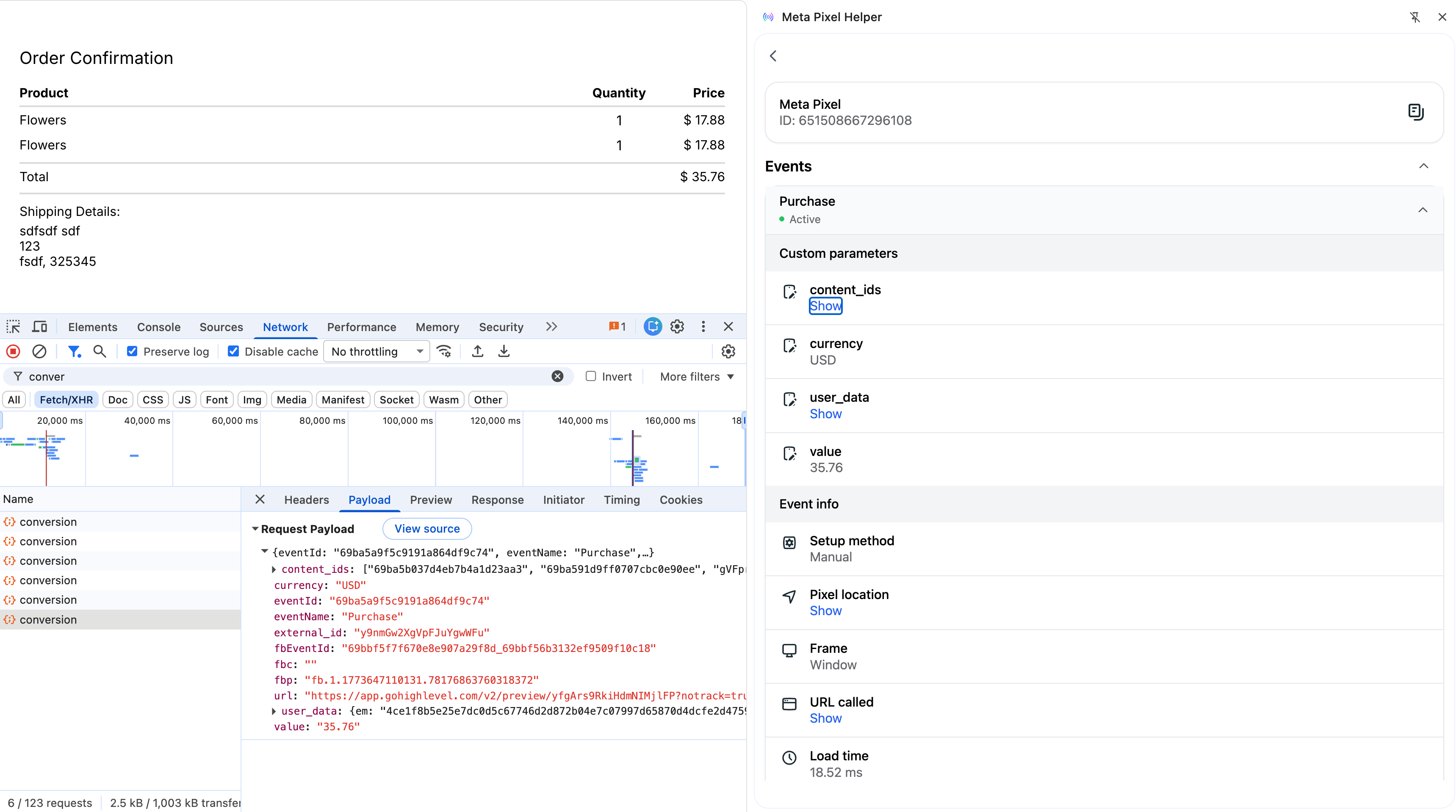Expand the More filters menu
The height and width of the screenshot is (812, 1456).
tap(697, 377)
